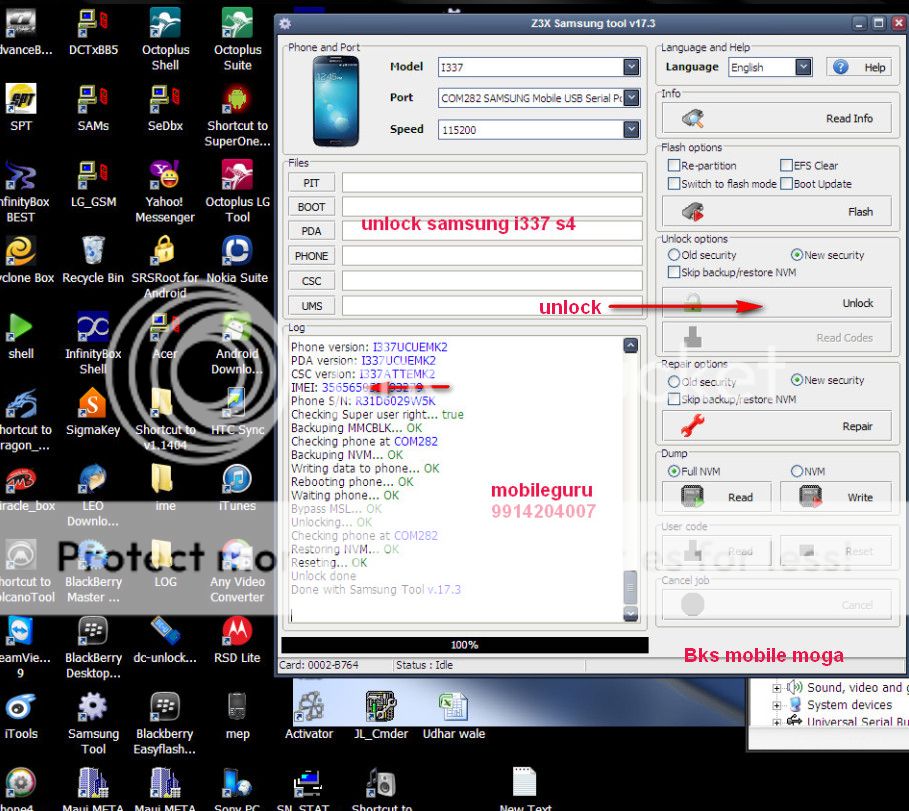Select the NVM dump radio button
Screen dimensions: 909x811
797,471
